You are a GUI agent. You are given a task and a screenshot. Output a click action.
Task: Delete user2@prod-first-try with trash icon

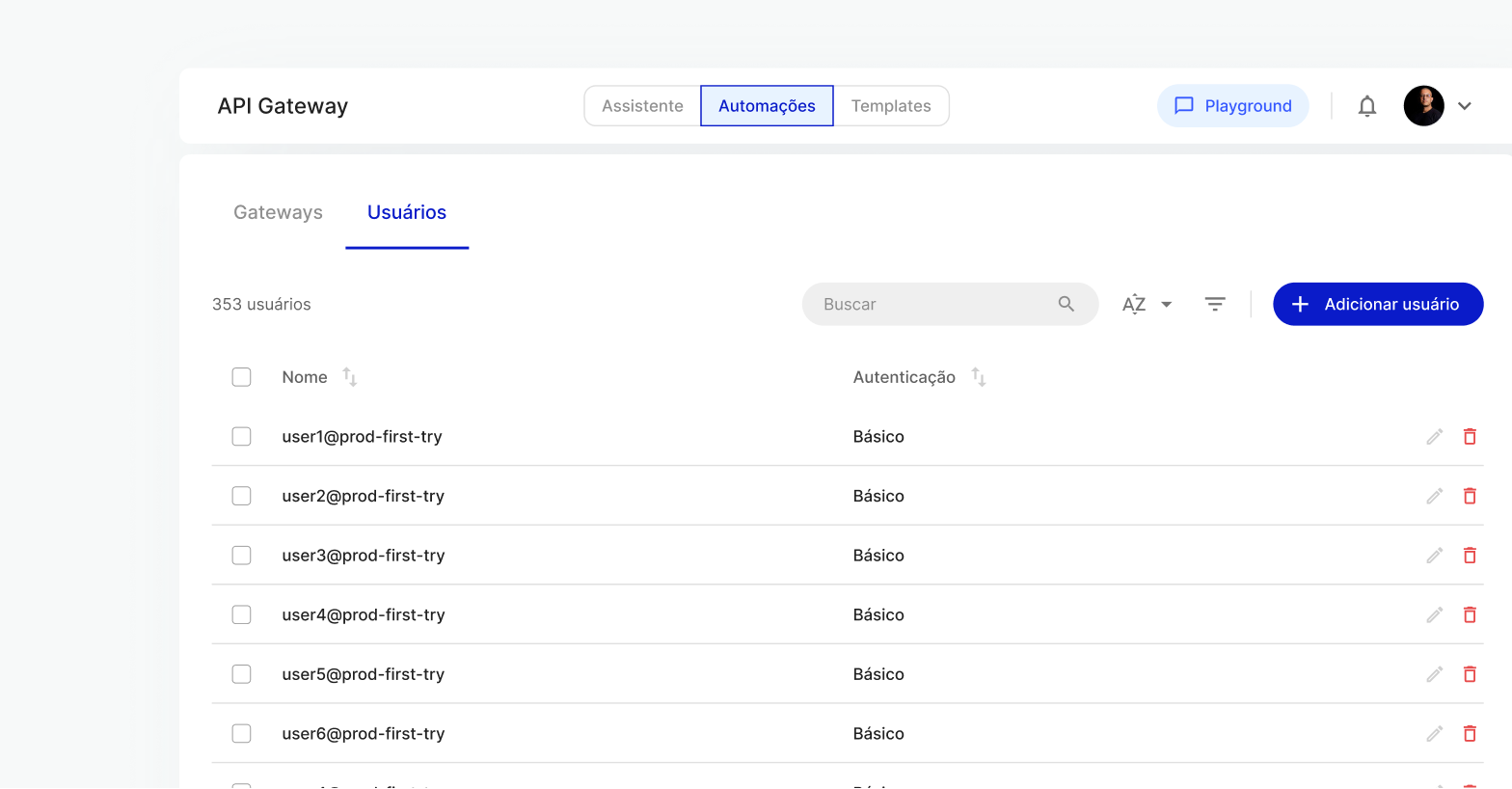click(1470, 496)
